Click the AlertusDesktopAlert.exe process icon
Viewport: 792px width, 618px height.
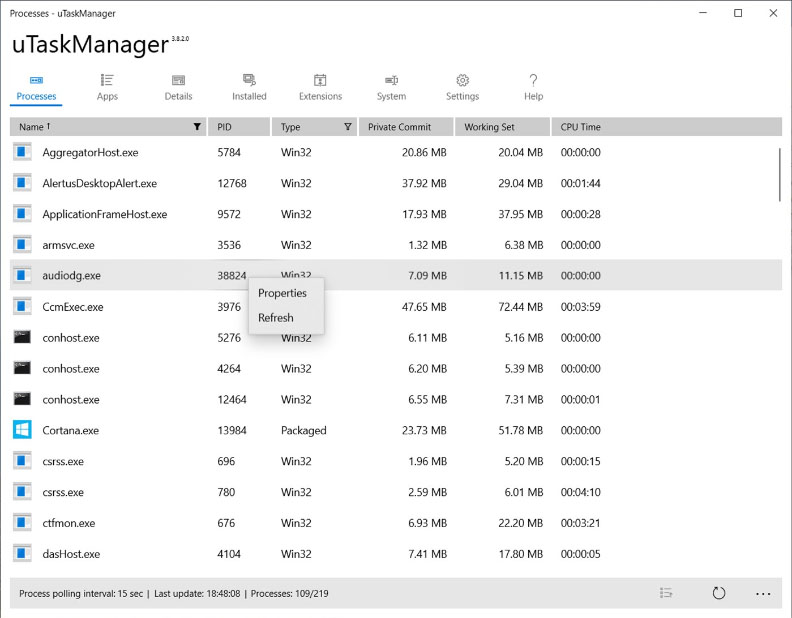[x=22, y=183]
